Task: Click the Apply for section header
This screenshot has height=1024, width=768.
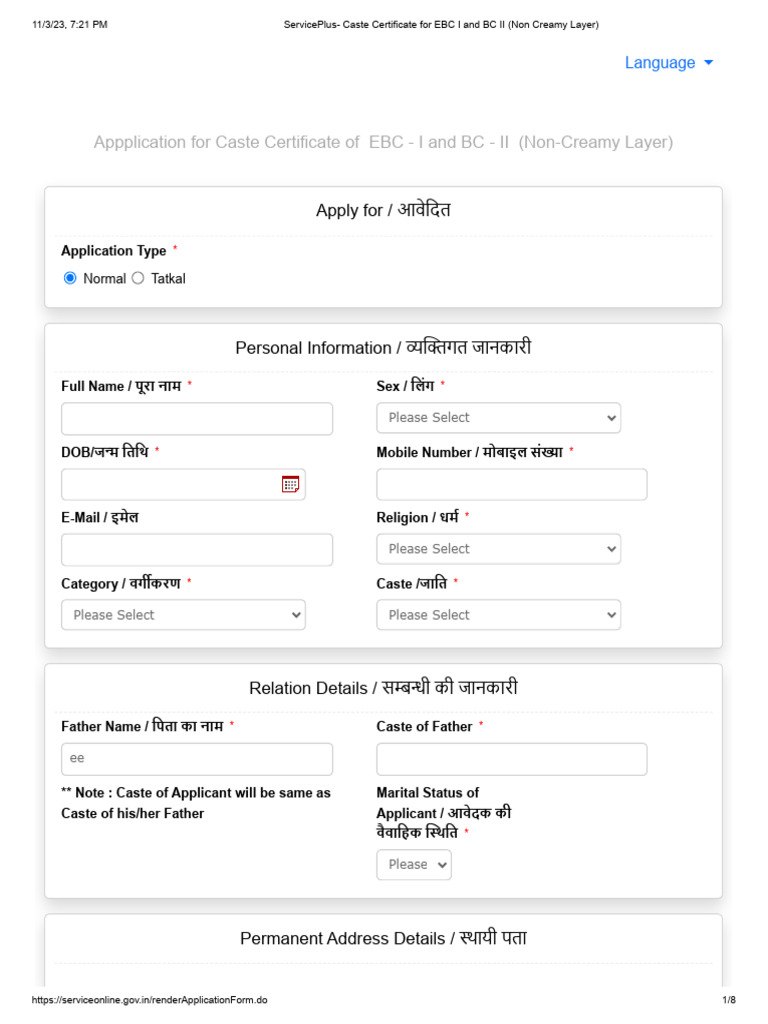Action: tap(383, 210)
